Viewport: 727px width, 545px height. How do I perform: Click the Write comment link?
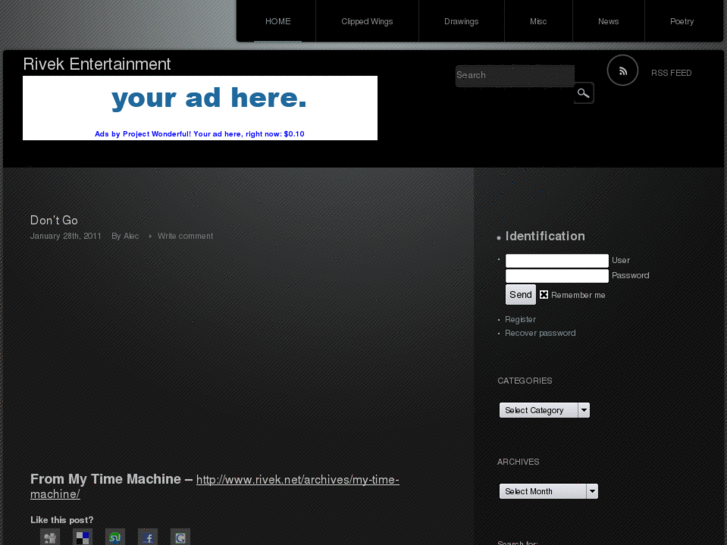185,236
